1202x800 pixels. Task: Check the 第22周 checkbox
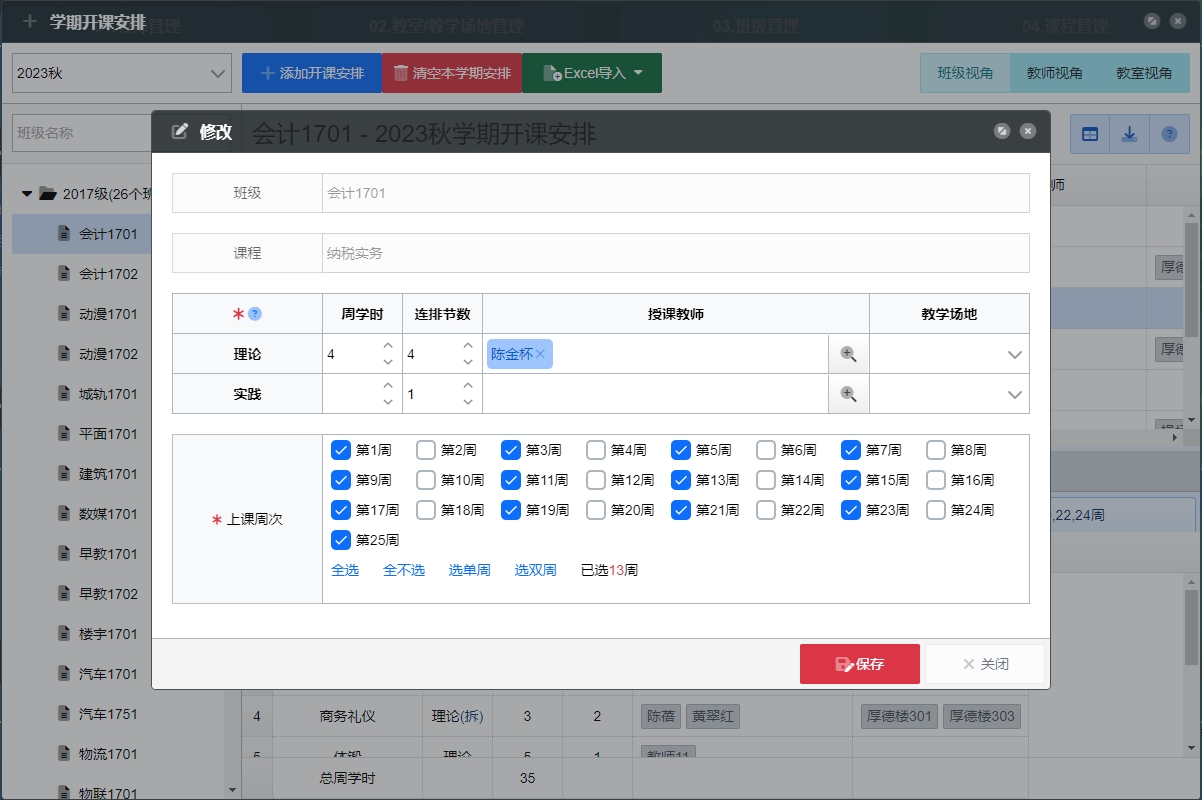click(x=766, y=510)
